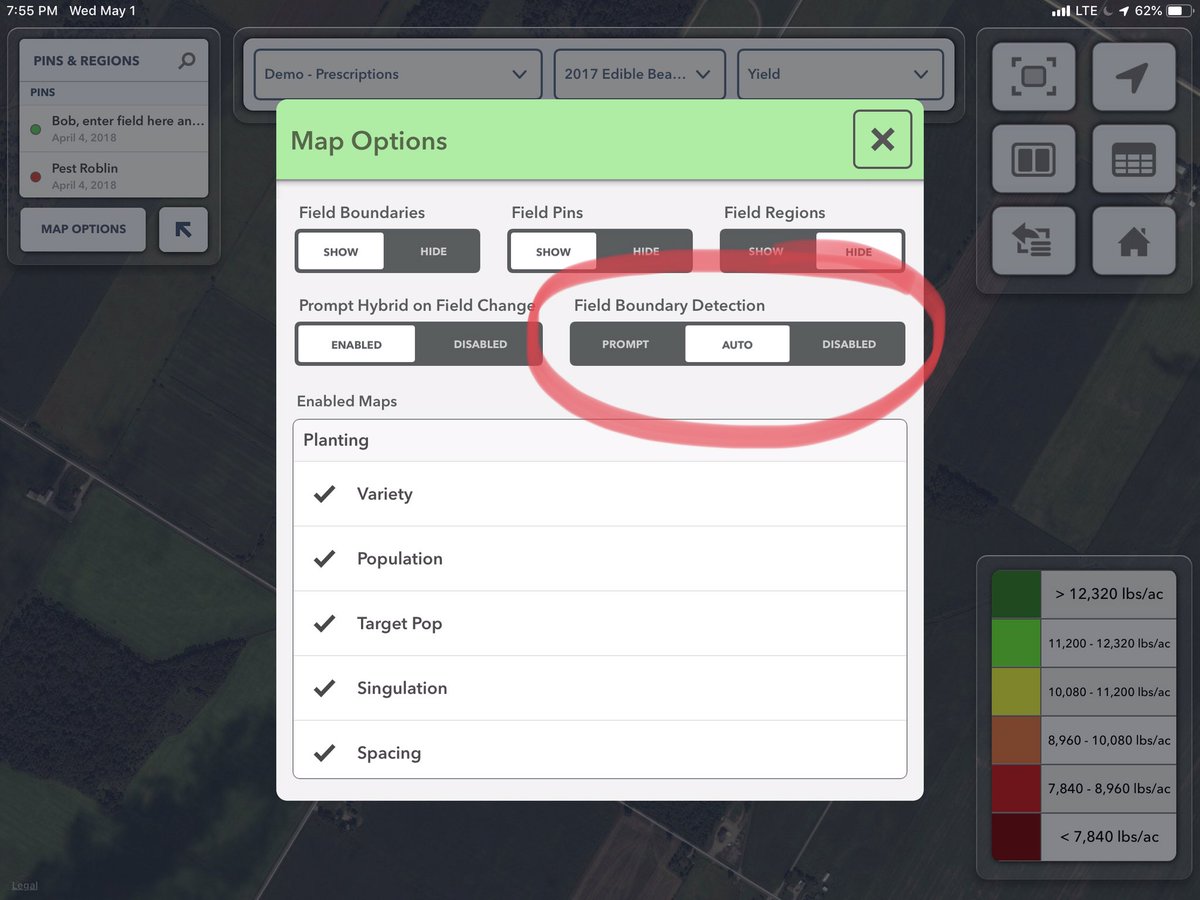Open the Demo - Prescriptions dropdown
Image resolution: width=1200 pixels, height=900 pixels.
coord(398,74)
